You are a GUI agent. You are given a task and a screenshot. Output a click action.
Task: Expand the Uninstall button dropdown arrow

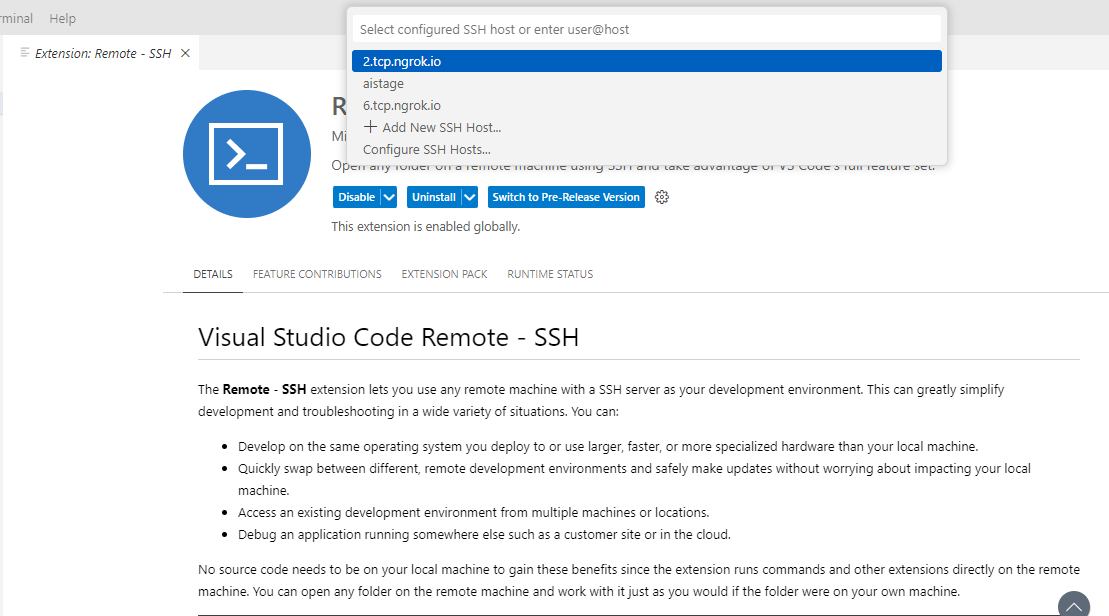click(x=470, y=197)
